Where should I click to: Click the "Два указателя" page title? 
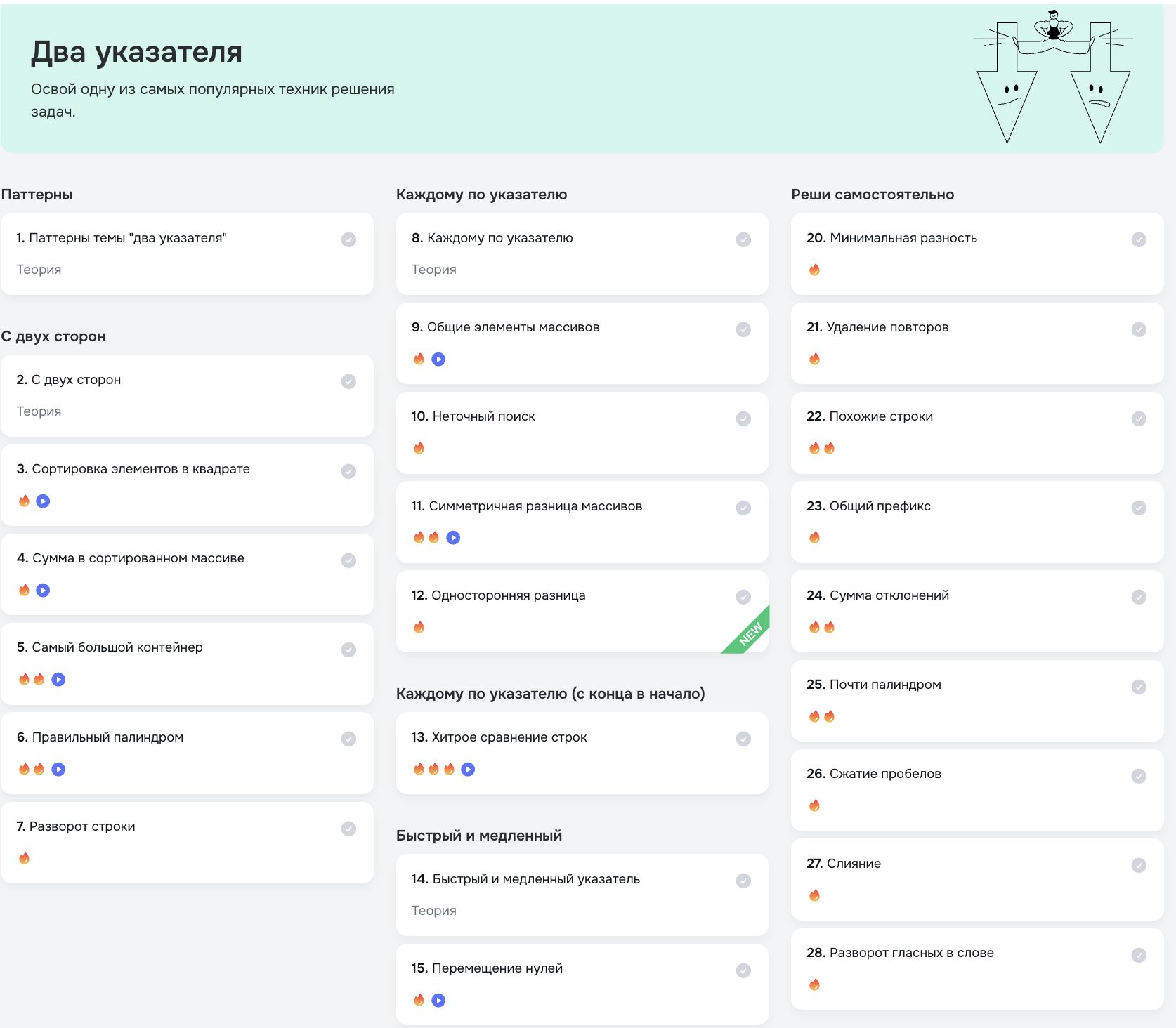(x=136, y=52)
